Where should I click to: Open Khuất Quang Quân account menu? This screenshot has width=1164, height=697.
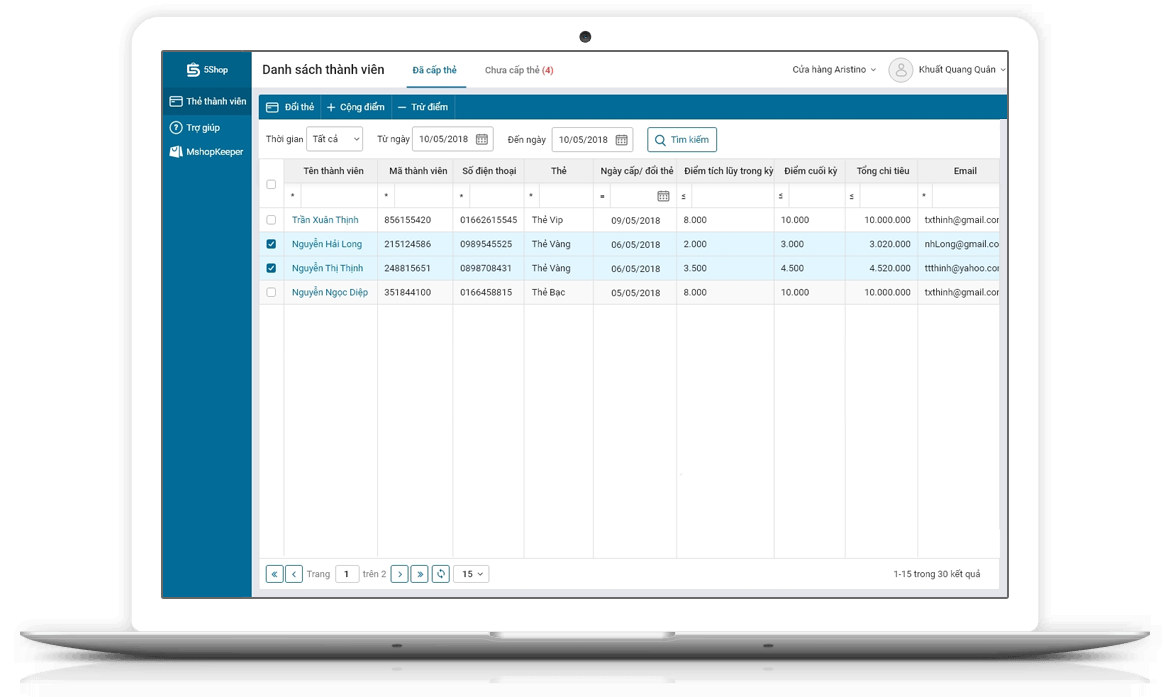[961, 69]
